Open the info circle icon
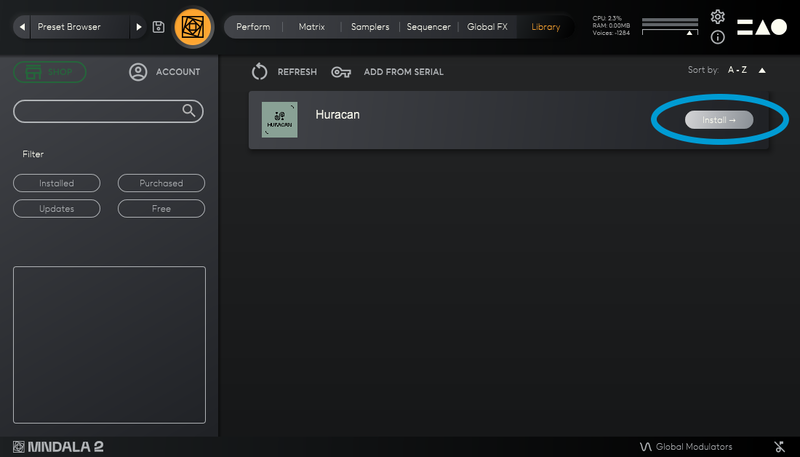Viewport: 800px width, 457px height. [x=717, y=38]
